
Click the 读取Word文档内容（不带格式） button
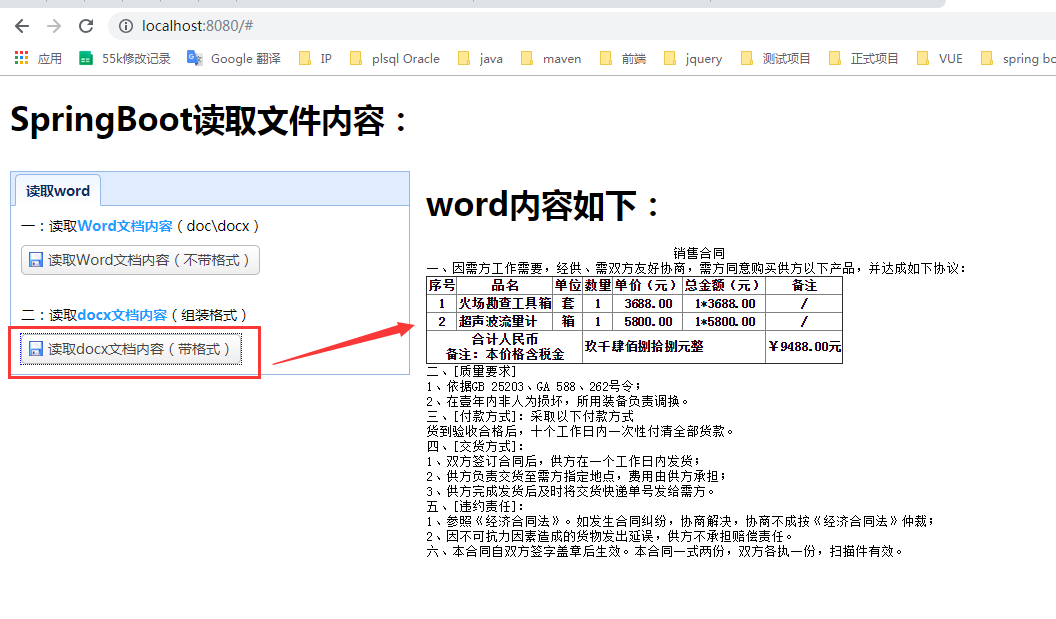pyautogui.click(x=140, y=260)
